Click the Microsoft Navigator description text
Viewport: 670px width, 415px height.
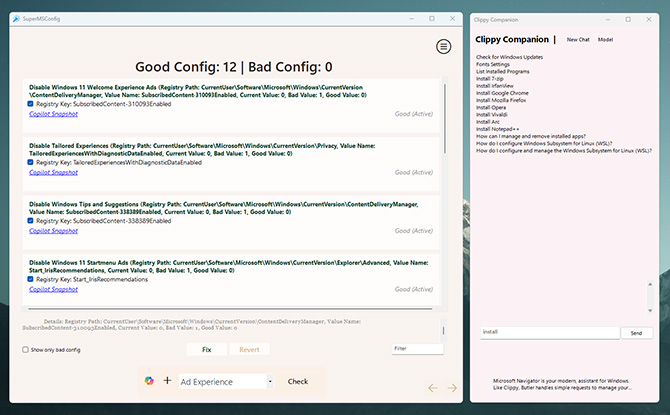(561, 384)
